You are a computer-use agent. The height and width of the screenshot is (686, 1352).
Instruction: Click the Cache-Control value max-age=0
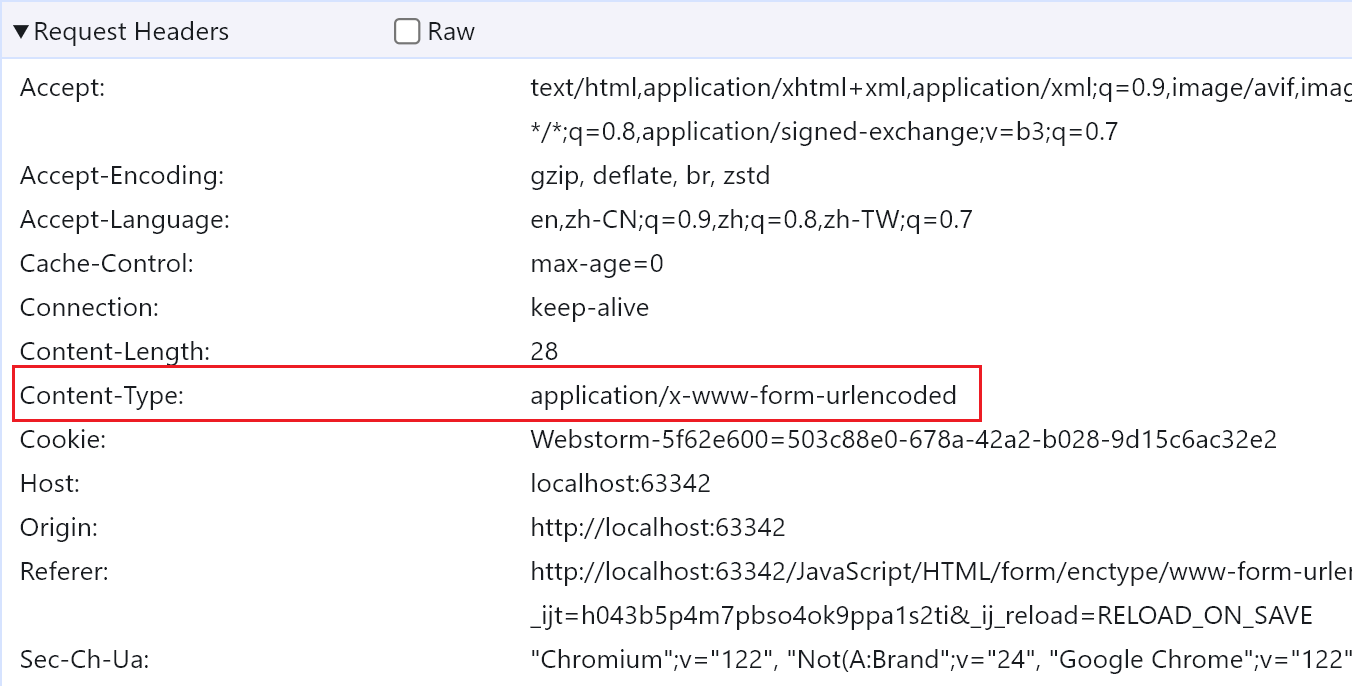tap(597, 264)
